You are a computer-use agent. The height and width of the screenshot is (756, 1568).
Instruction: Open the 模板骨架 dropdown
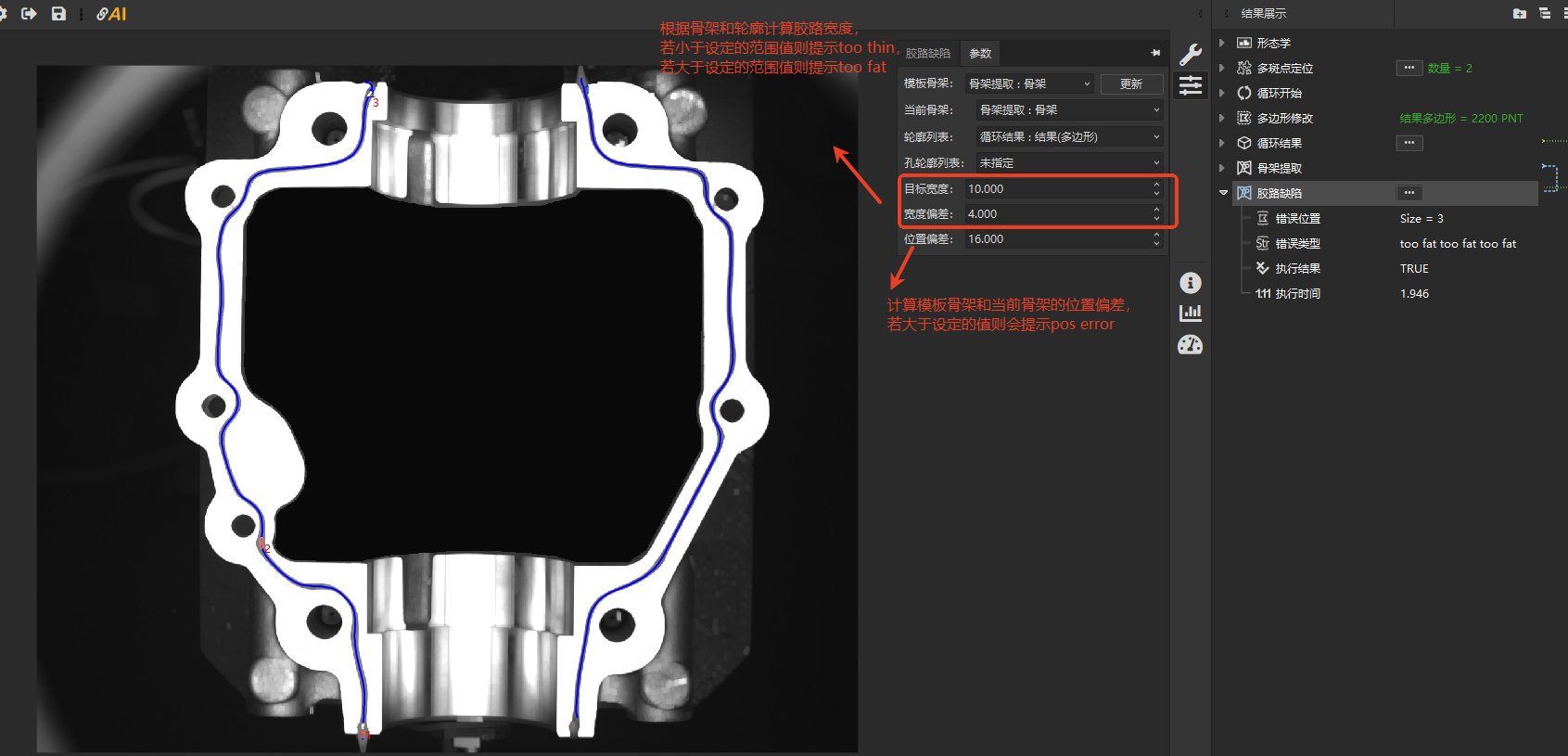(1029, 83)
